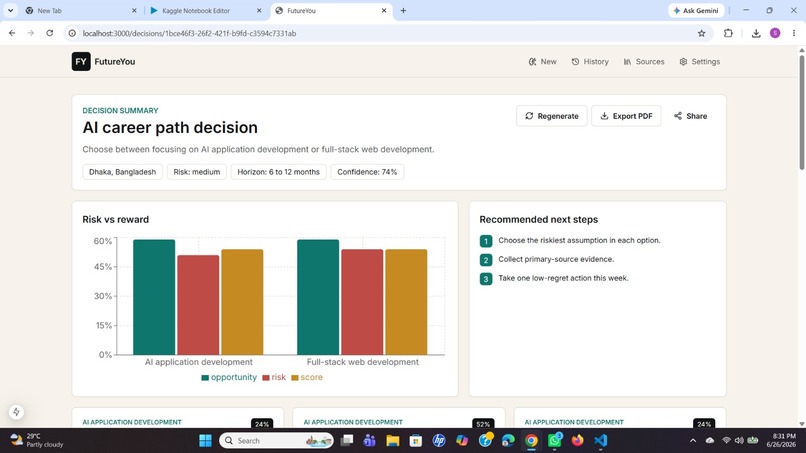
Task: Open the tab search dropdown arrow
Action: tap(10, 10)
